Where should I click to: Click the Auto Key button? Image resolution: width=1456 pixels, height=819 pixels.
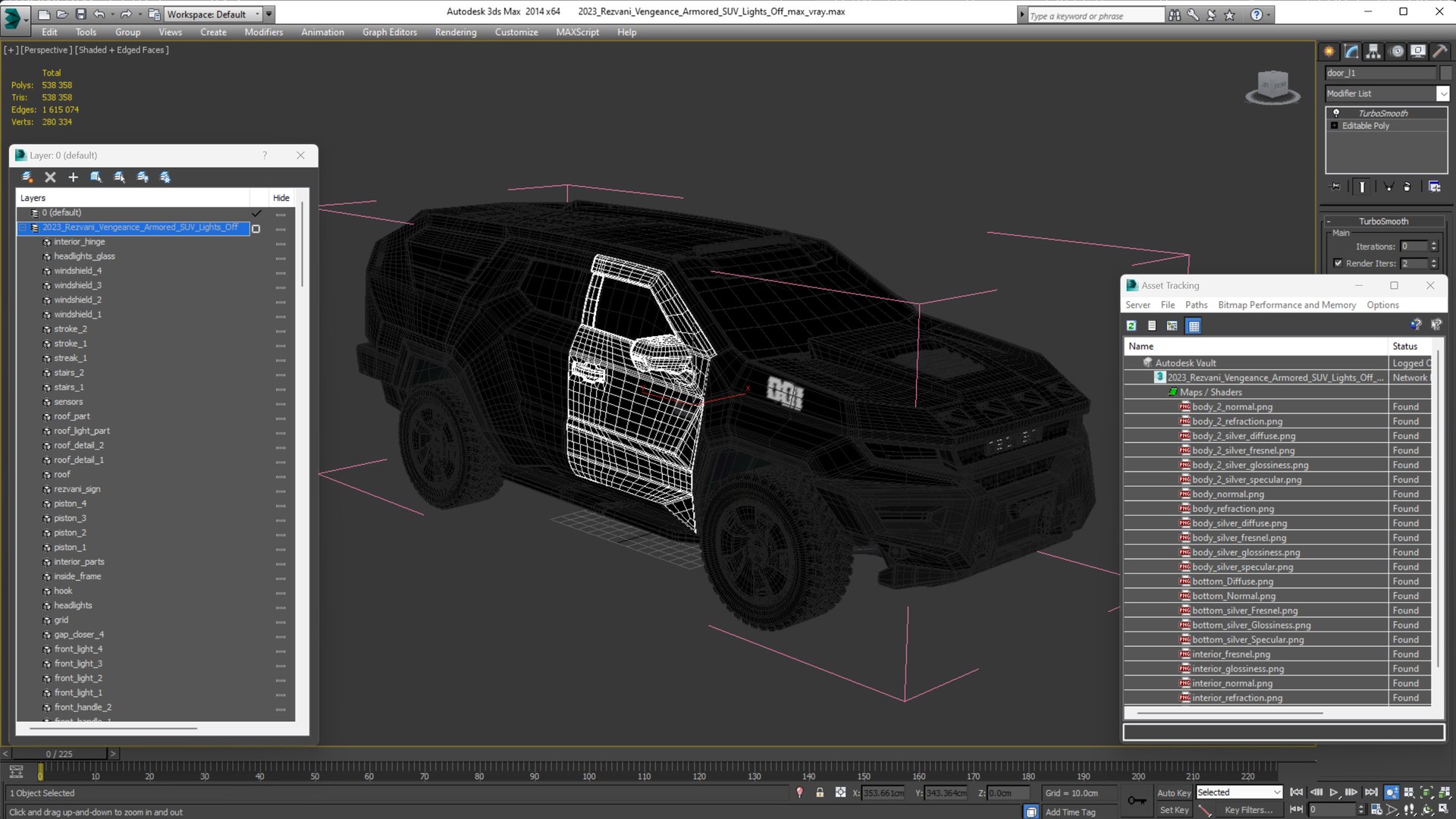1174,793
